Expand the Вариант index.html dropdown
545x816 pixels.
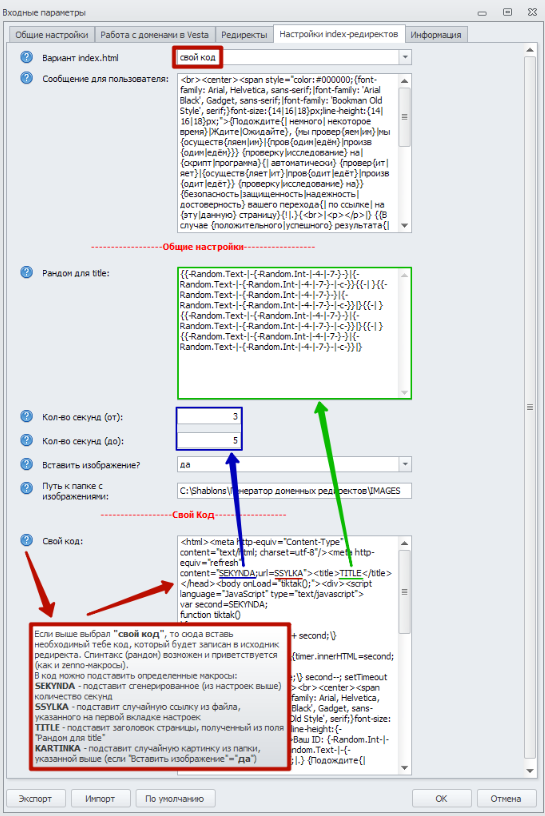coord(405,57)
